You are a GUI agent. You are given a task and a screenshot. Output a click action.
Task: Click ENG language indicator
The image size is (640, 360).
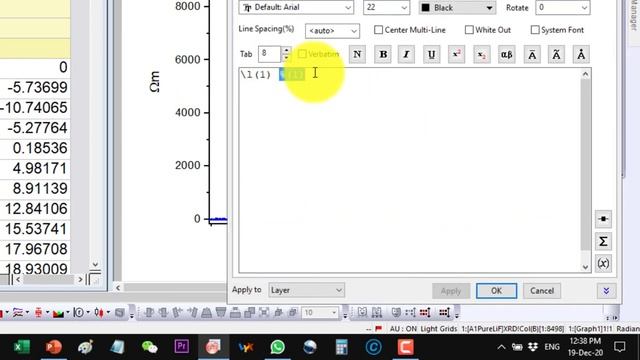click(x=552, y=347)
